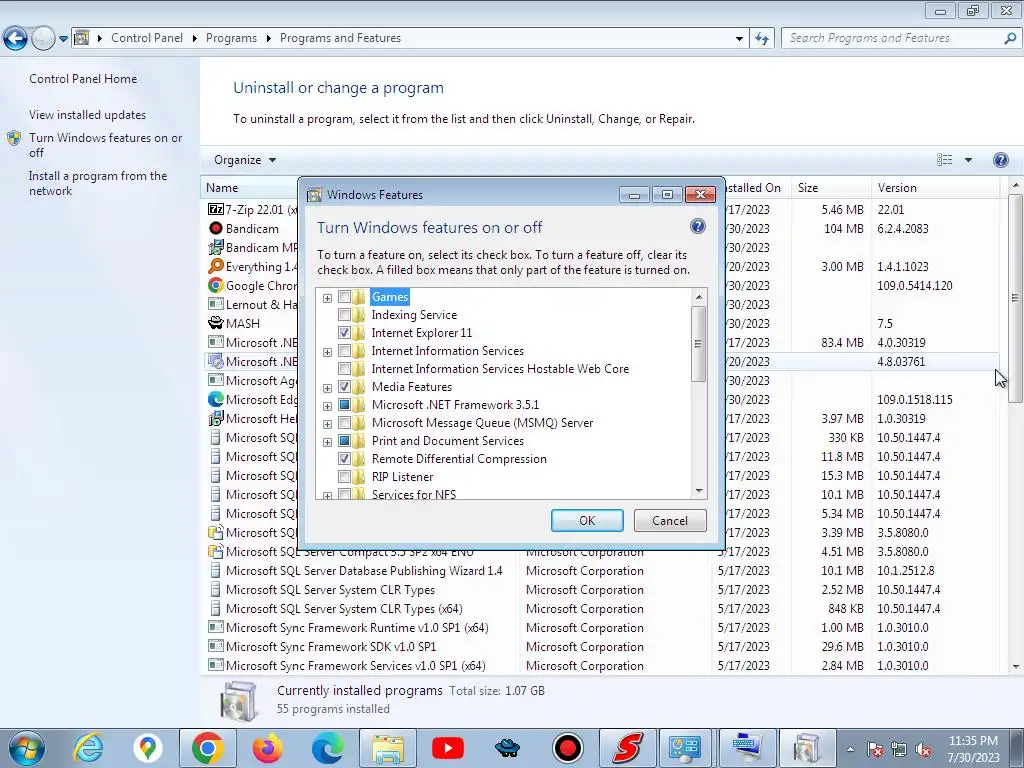Select Microsoft SQL Server Database Publishing Wizard 1.4

(x=364, y=570)
